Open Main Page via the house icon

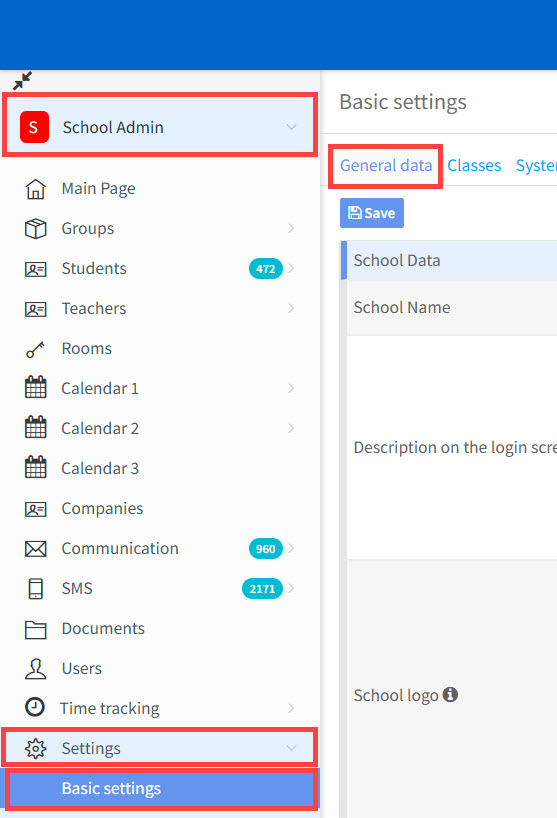coord(35,189)
